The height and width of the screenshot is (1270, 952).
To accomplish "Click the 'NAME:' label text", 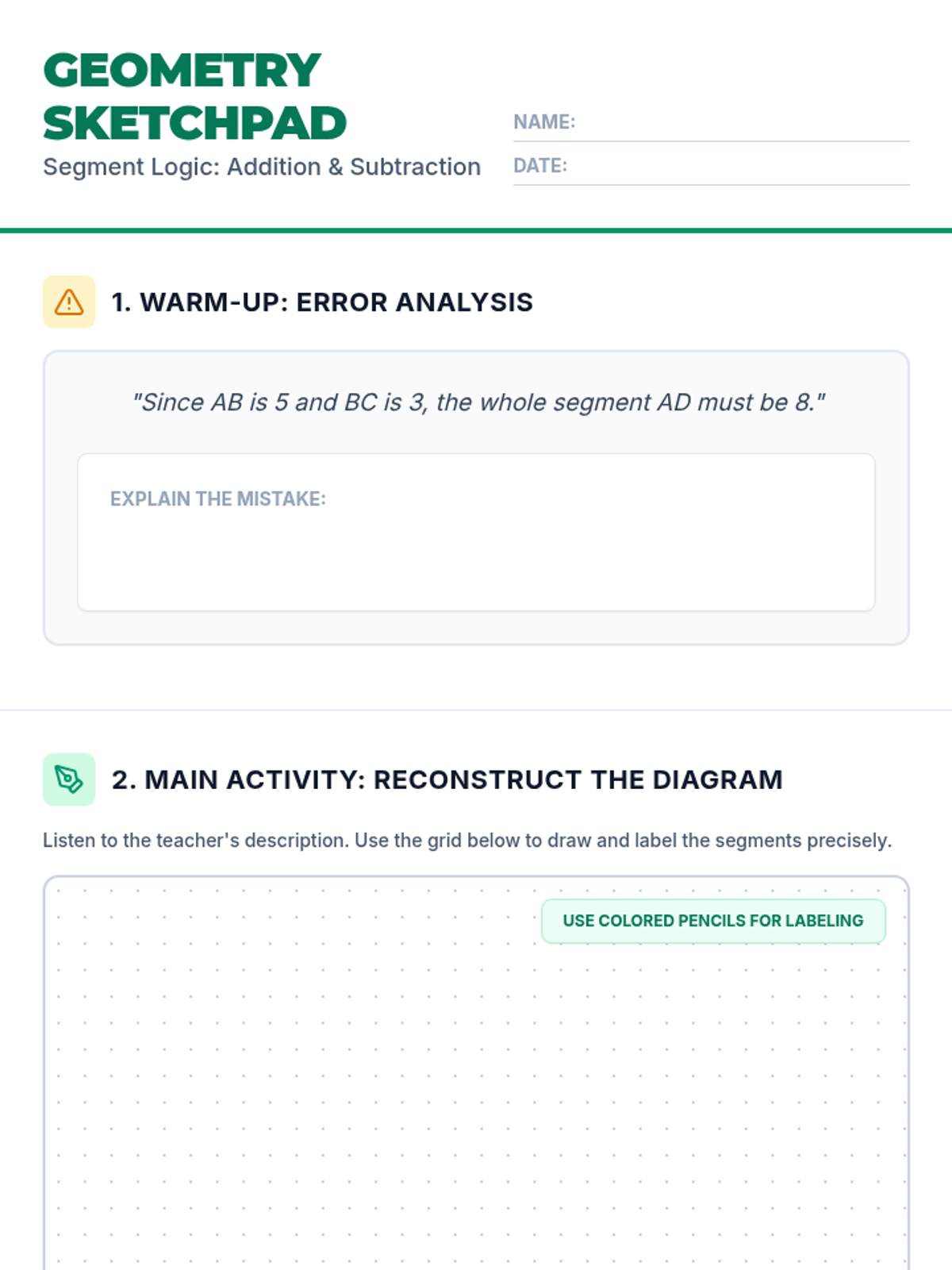I will pyautogui.click(x=544, y=122).
